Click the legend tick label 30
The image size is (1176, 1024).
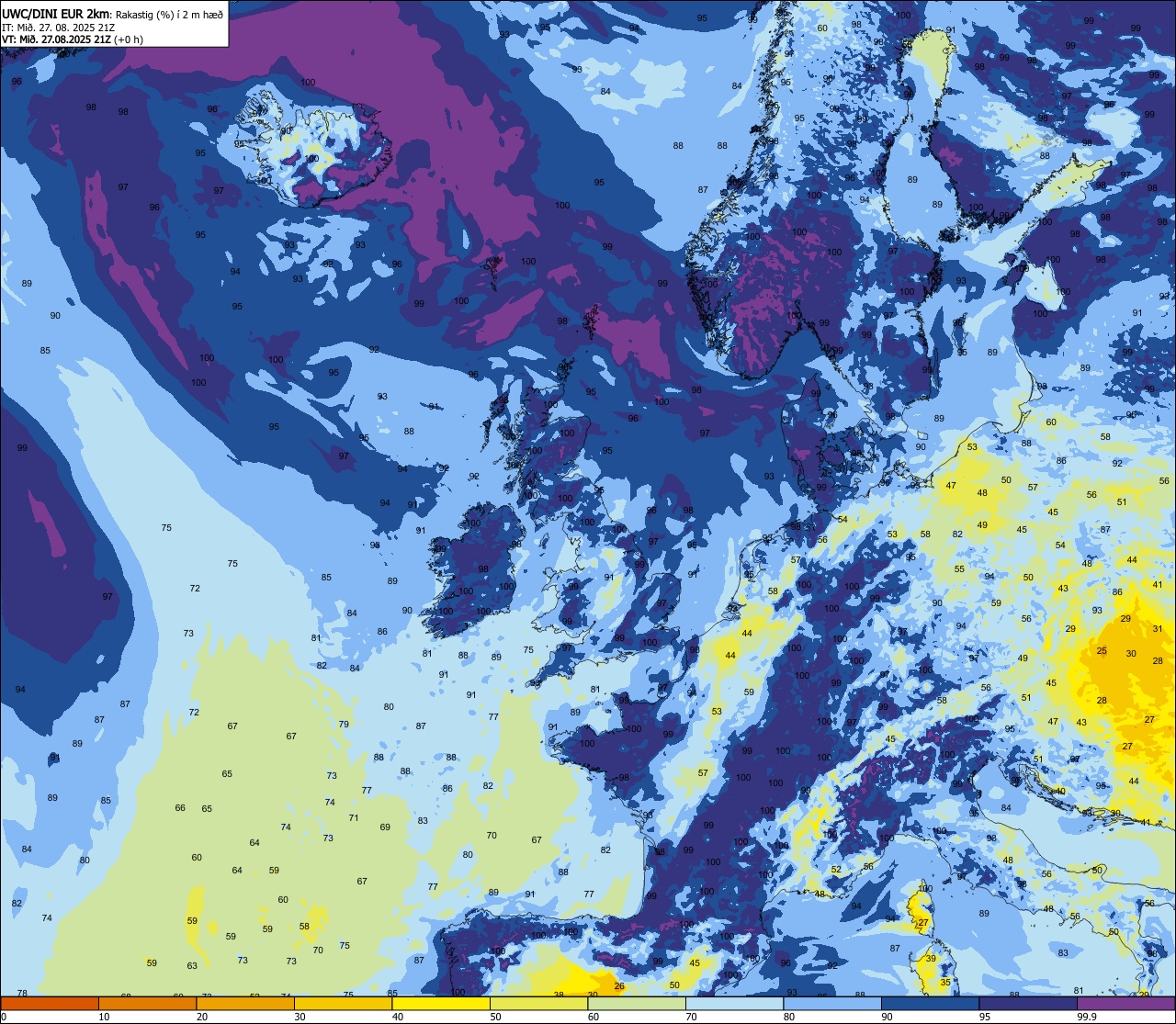[x=300, y=1017]
